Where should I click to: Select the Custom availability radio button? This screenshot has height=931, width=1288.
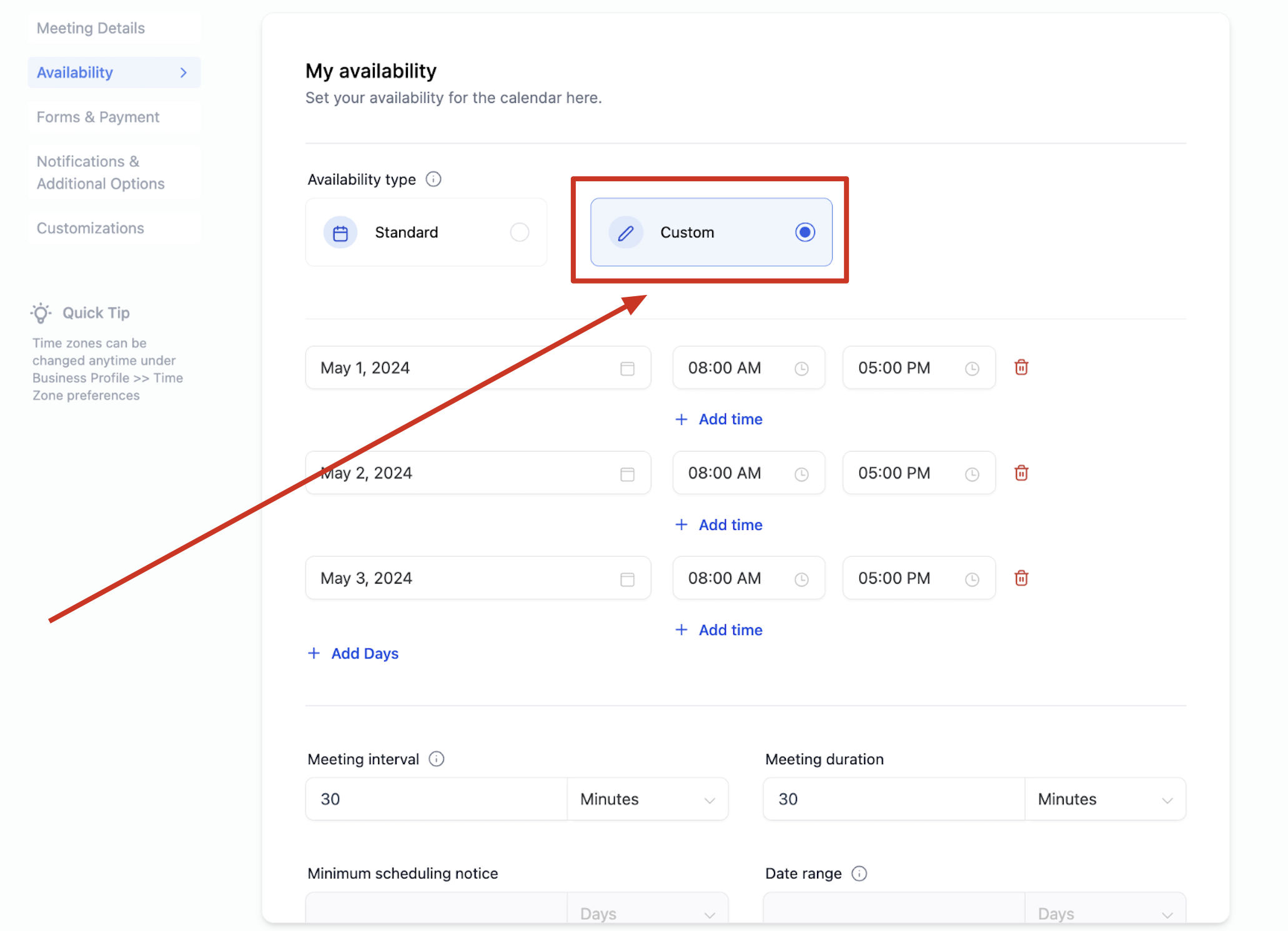click(805, 232)
